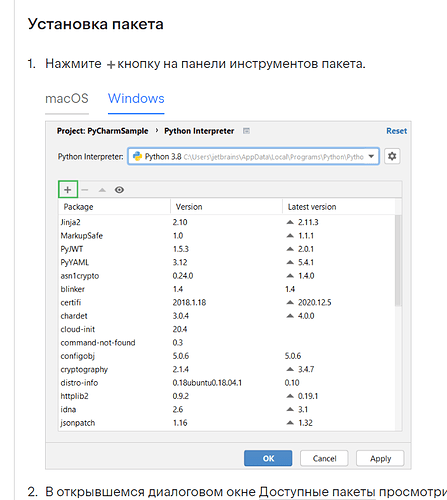Select the Jinja2 package row
Screen dimensions: 447x500
(x=227, y=222)
